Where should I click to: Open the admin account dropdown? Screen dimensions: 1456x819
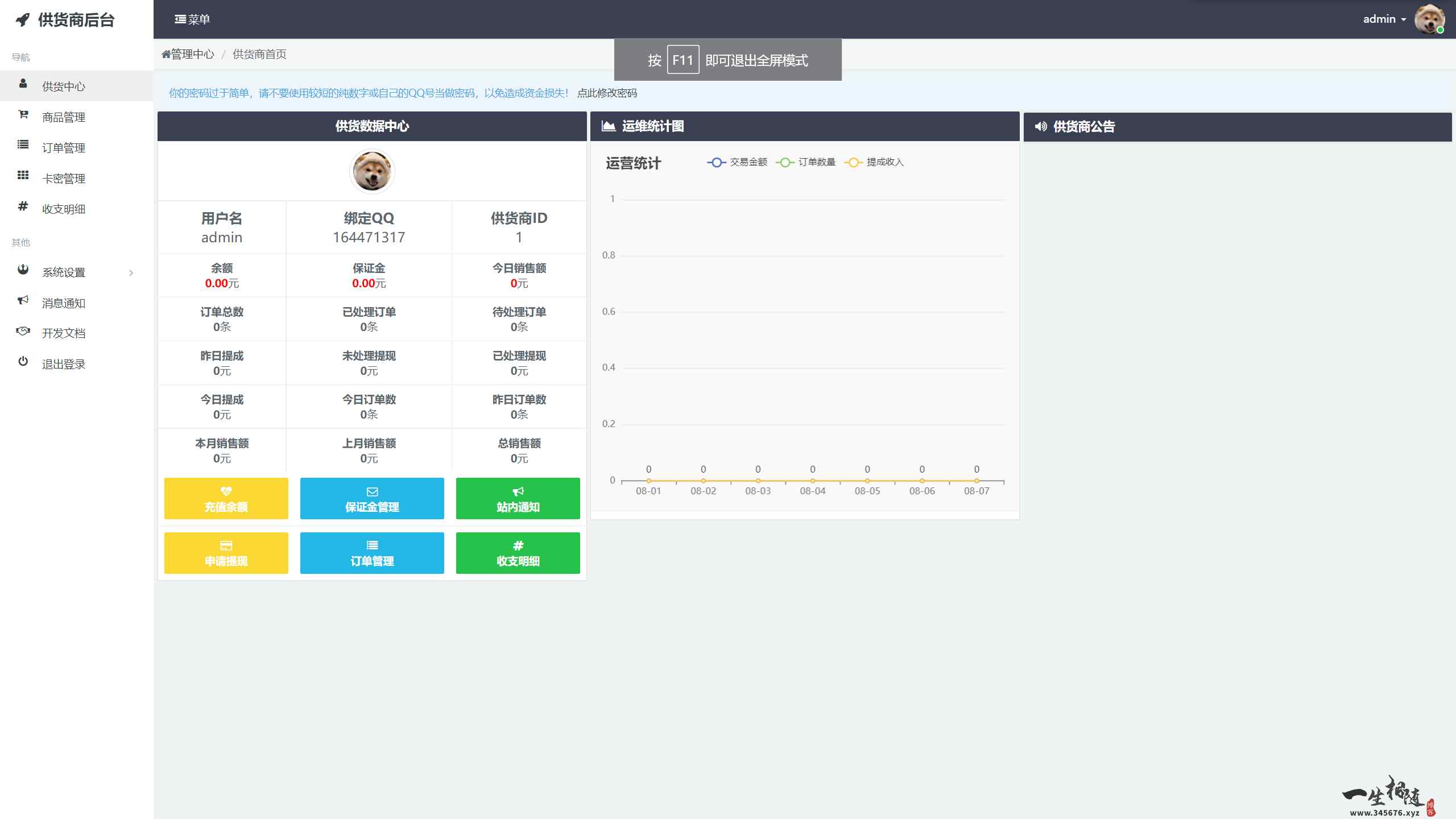pyautogui.click(x=1384, y=19)
